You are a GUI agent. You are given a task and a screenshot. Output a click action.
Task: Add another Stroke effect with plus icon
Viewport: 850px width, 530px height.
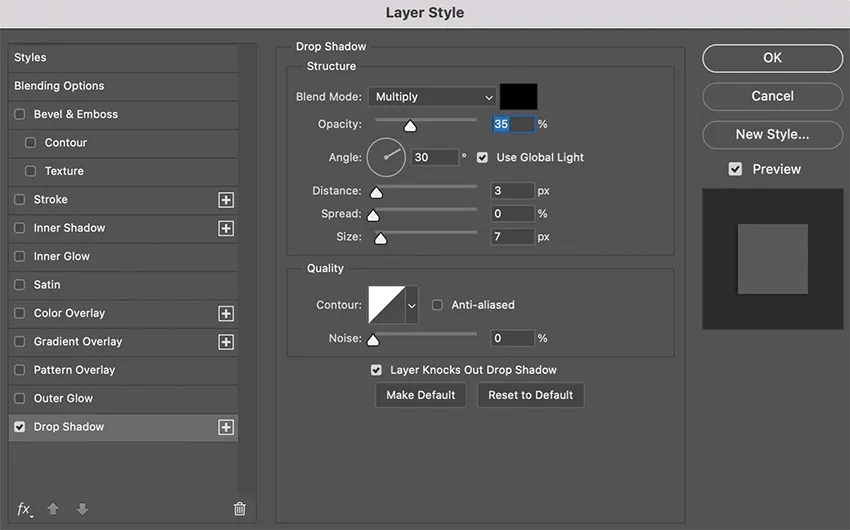tap(226, 200)
